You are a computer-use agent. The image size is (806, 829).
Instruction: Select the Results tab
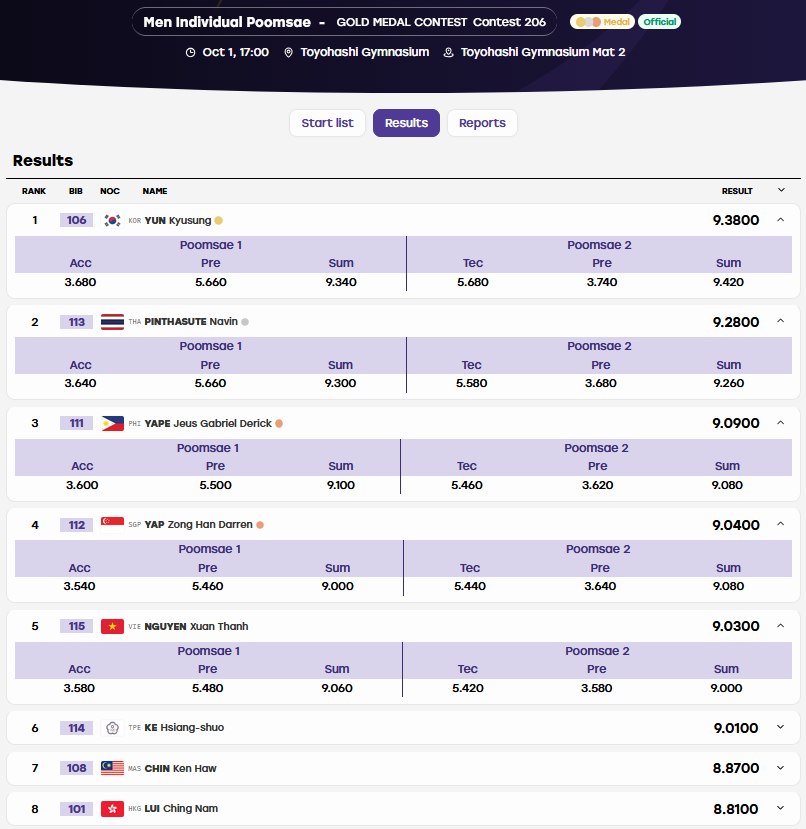[x=406, y=123]
